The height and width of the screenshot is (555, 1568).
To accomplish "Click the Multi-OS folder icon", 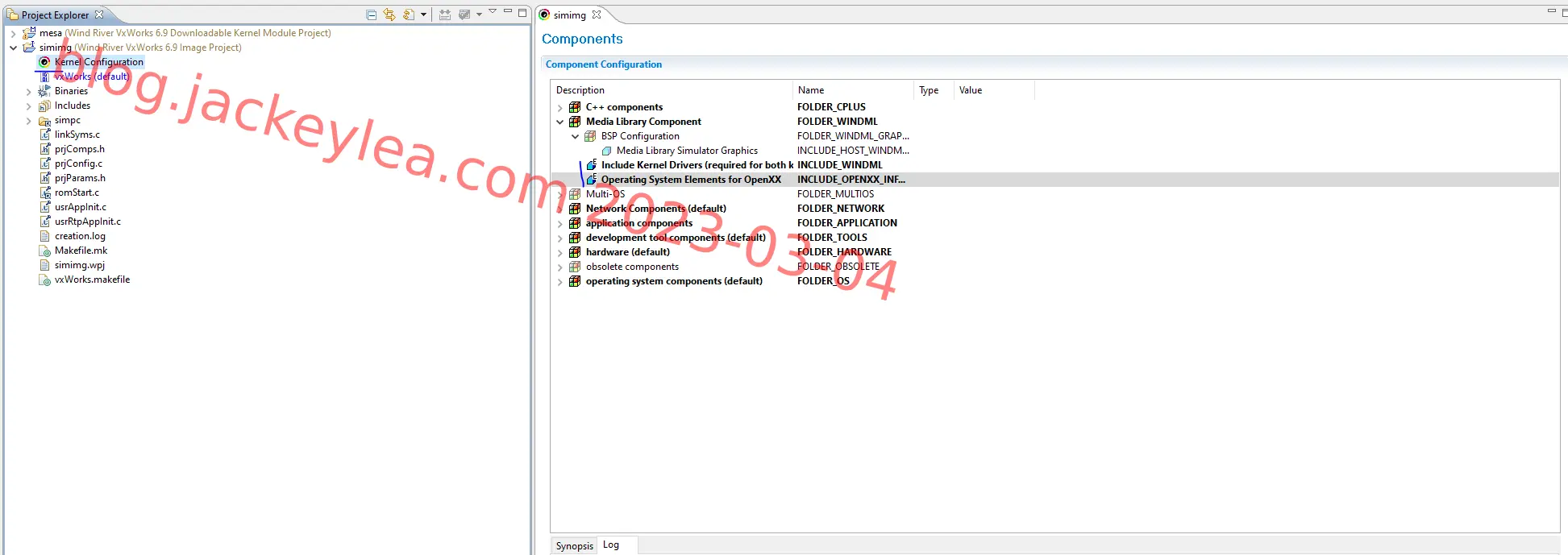I will (575, 194).
